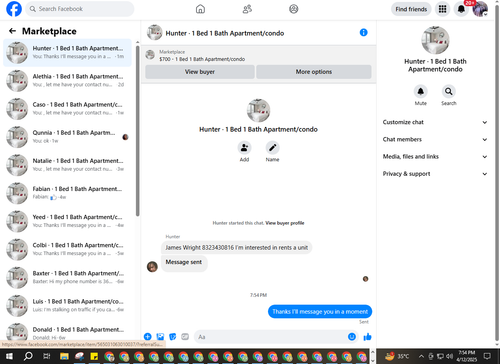Screen dimensions: 500x364
Task: Add people with the Add icon
Action: (x=244, y=148)
